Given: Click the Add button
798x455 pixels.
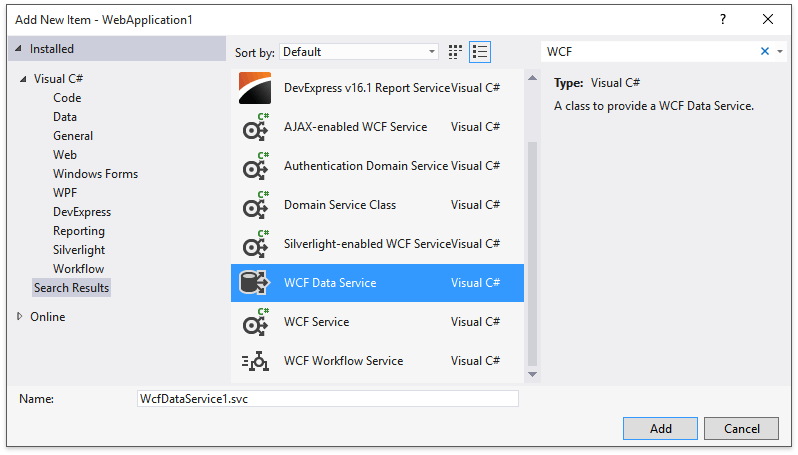Looking at the screenshot, I should (x=660, y=429).
